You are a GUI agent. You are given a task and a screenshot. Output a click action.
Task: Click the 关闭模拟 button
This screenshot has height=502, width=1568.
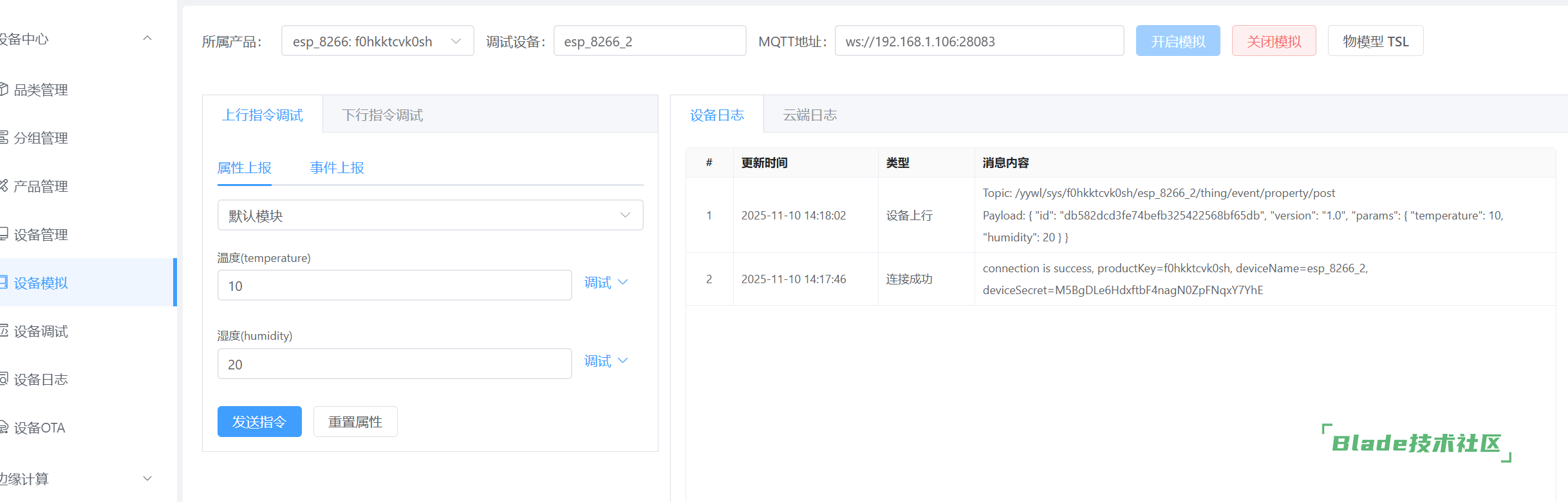[x=1274, y=41]
